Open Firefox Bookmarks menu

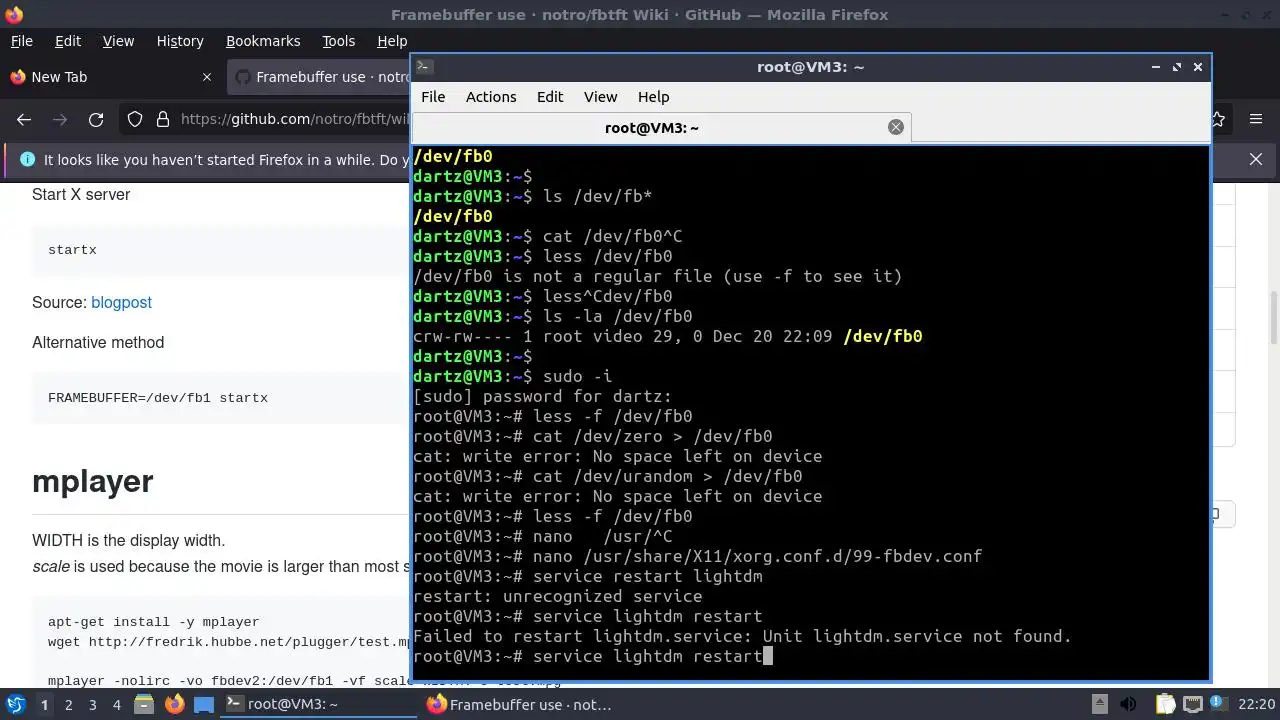tap(263, 41)
